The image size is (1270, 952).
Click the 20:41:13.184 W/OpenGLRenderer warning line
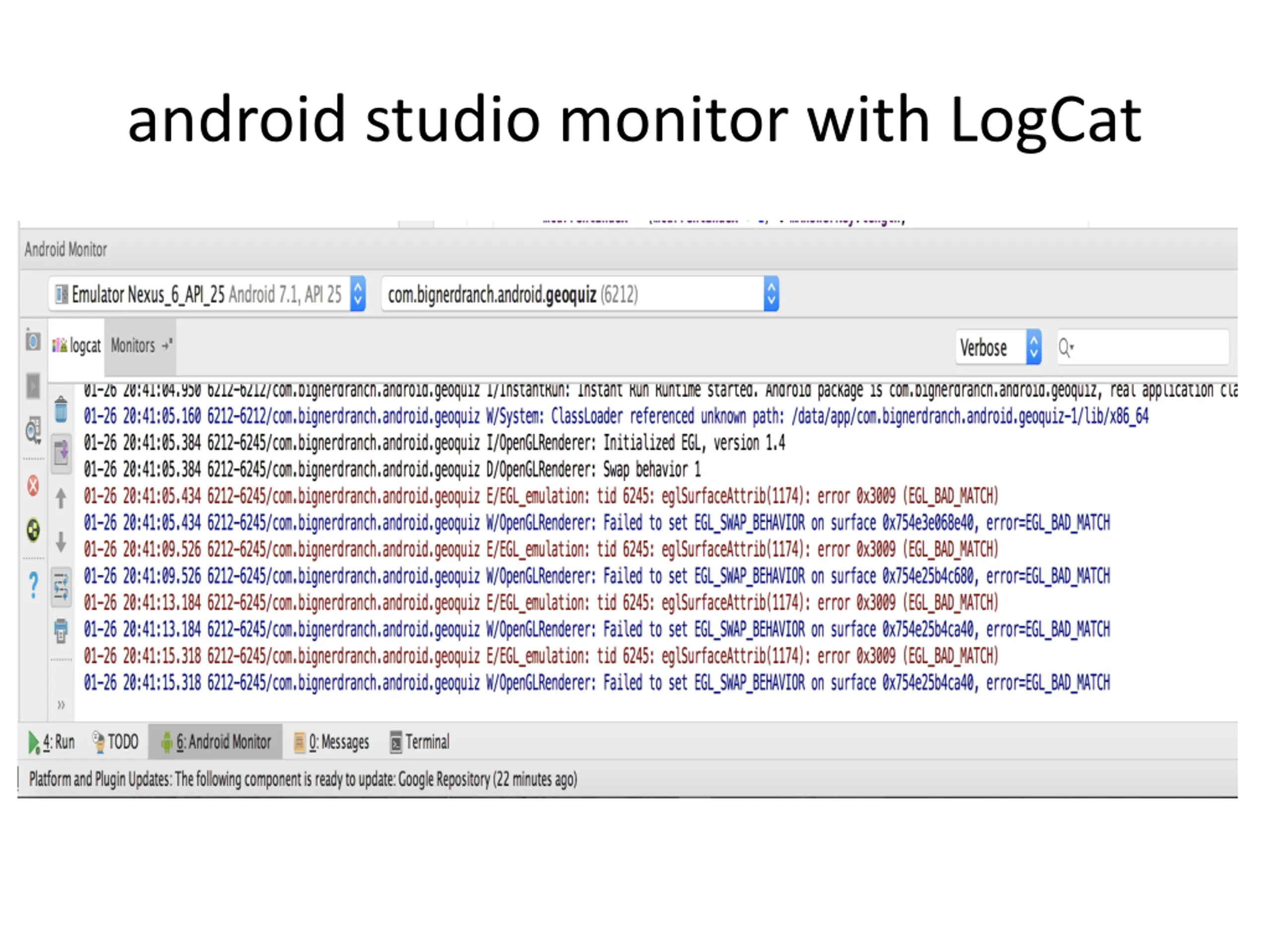pyautogui.click(x=596, y=630)
